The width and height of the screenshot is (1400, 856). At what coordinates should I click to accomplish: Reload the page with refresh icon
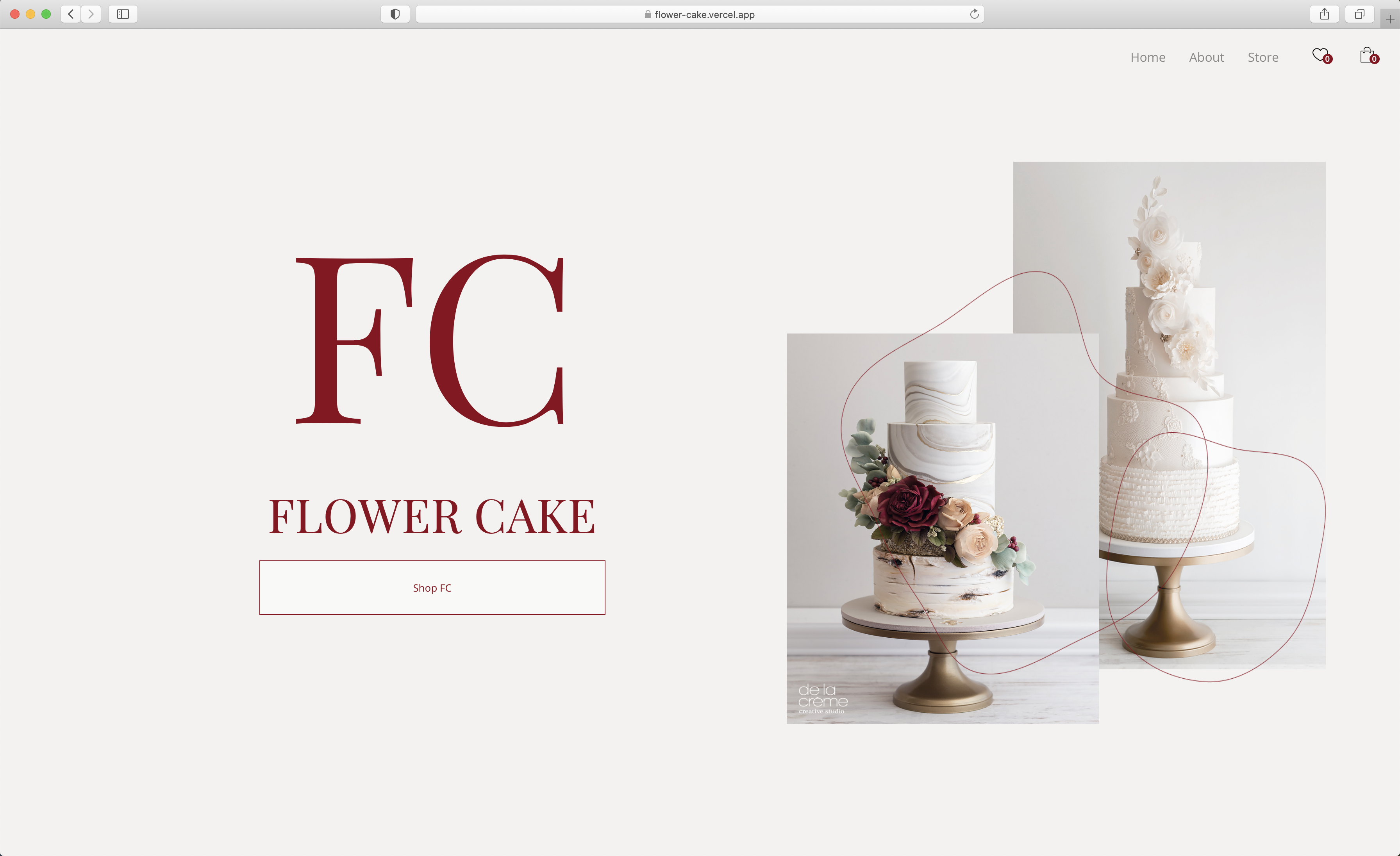974,14
